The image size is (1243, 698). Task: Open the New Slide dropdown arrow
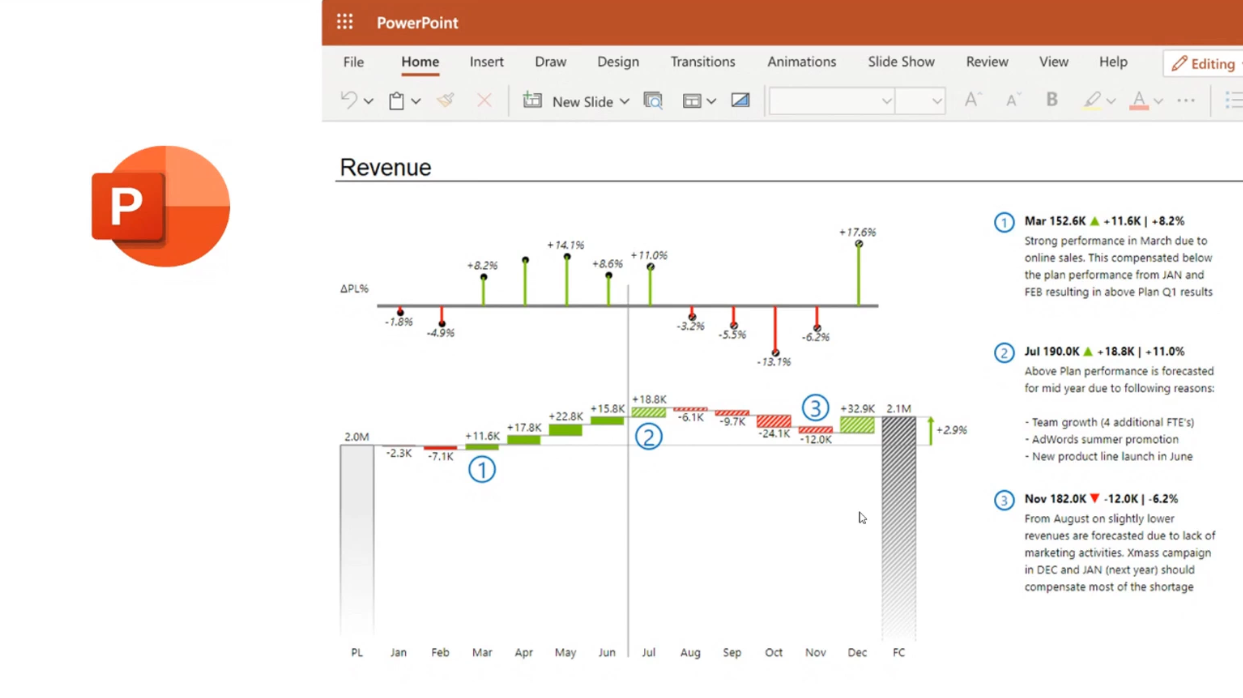(x=624, y=101)
